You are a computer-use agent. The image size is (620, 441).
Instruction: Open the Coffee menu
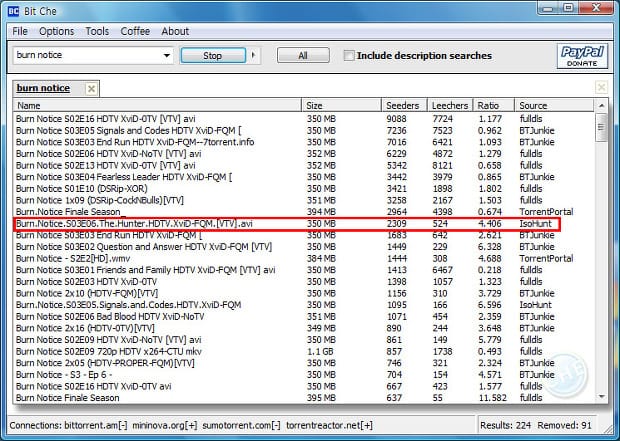point(135,31)
